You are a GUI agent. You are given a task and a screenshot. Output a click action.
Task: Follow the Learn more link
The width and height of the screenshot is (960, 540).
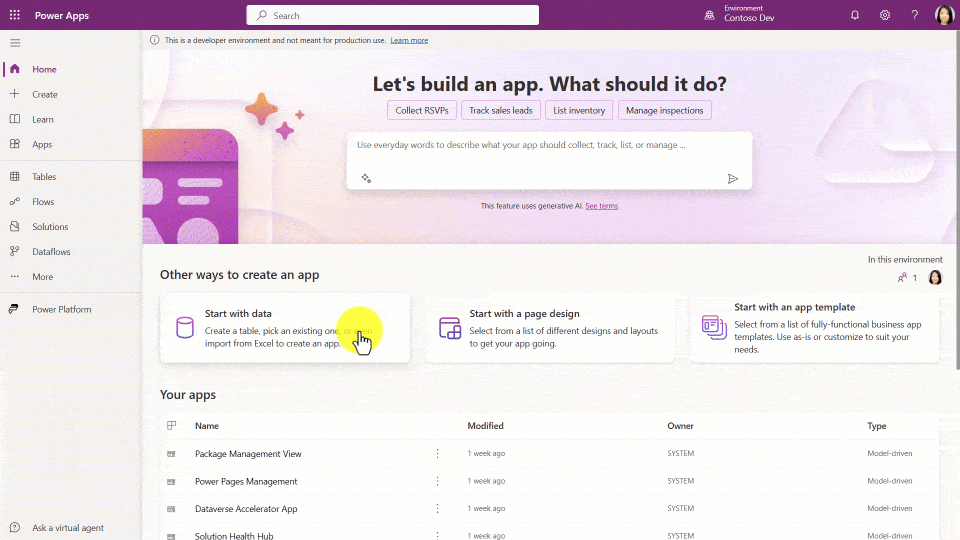pos(409,40)
